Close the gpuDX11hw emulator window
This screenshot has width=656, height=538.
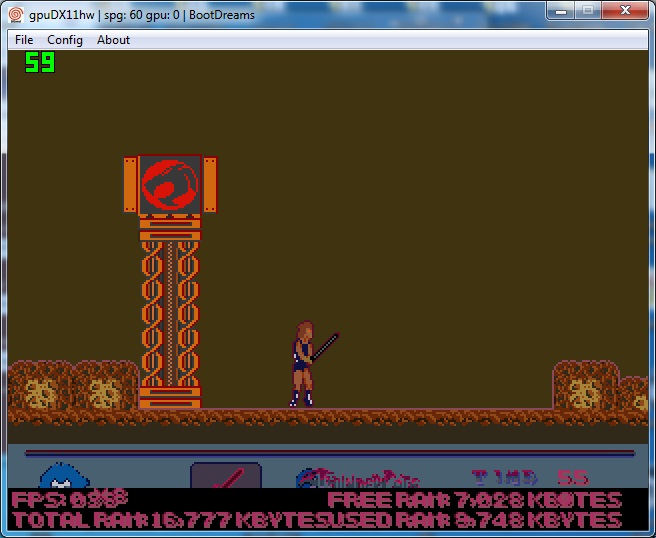click(x=625, y=10)
